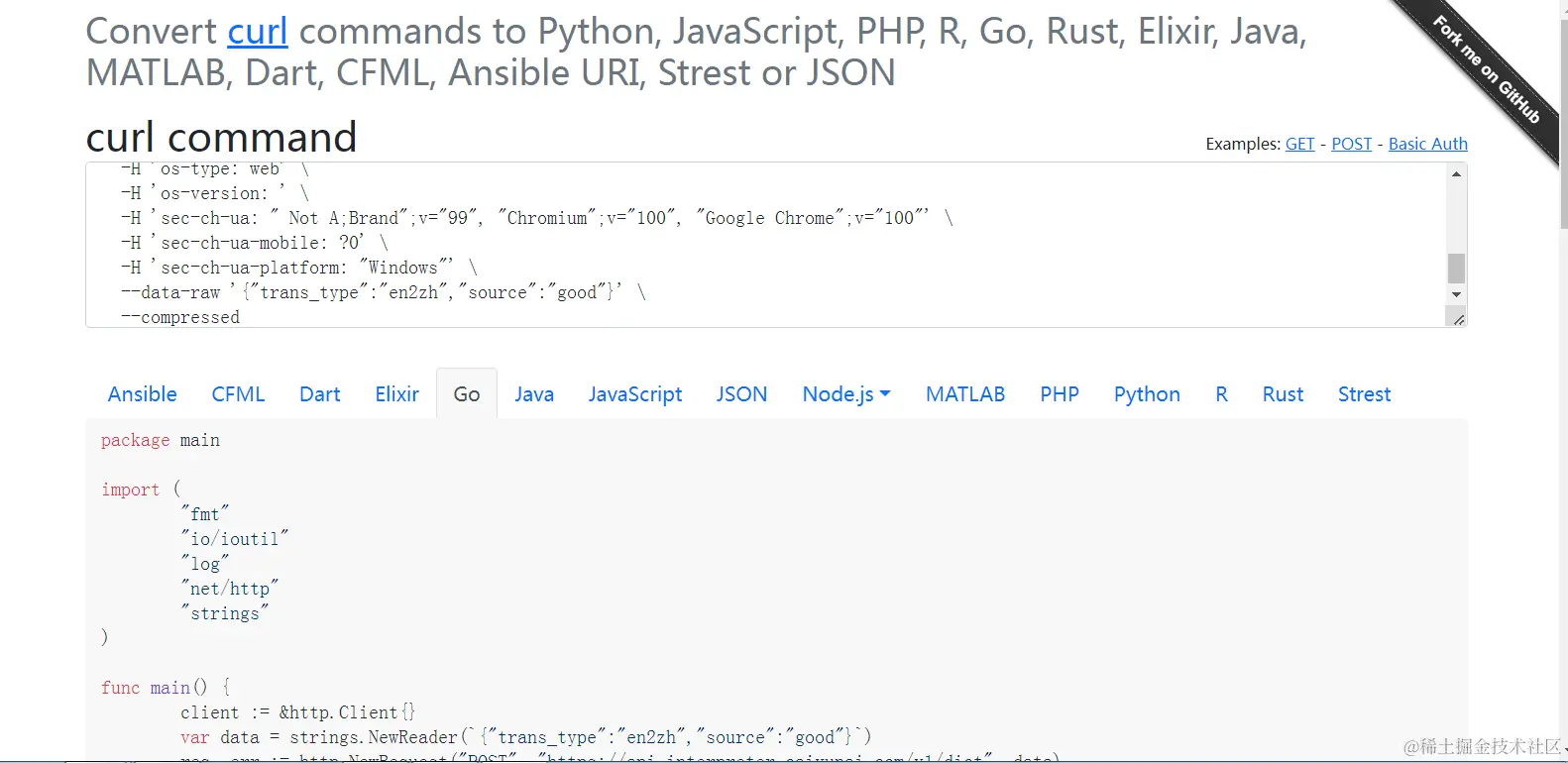
Task: Open the curl link in the heading
Action: point(258,32)
